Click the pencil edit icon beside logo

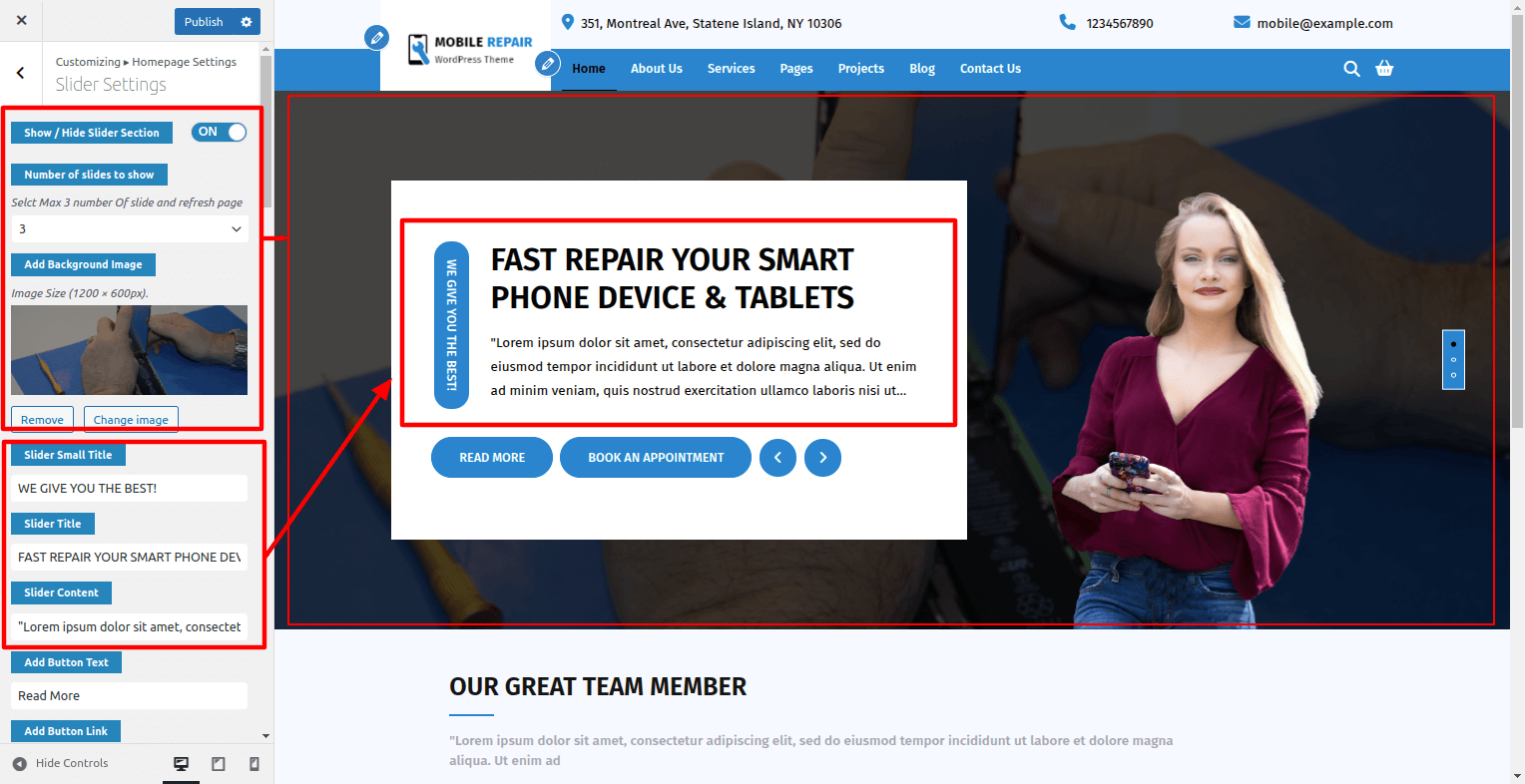tap(376, 38)
